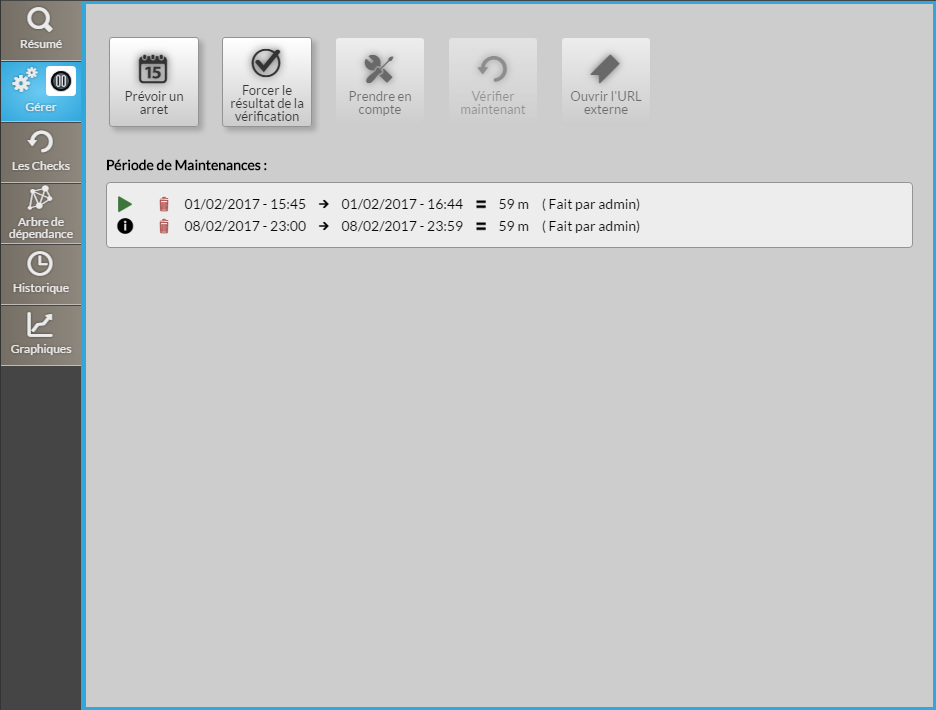
Task: Click 59 m duration in the 08/02/2017 row
Action: (513, 226)
